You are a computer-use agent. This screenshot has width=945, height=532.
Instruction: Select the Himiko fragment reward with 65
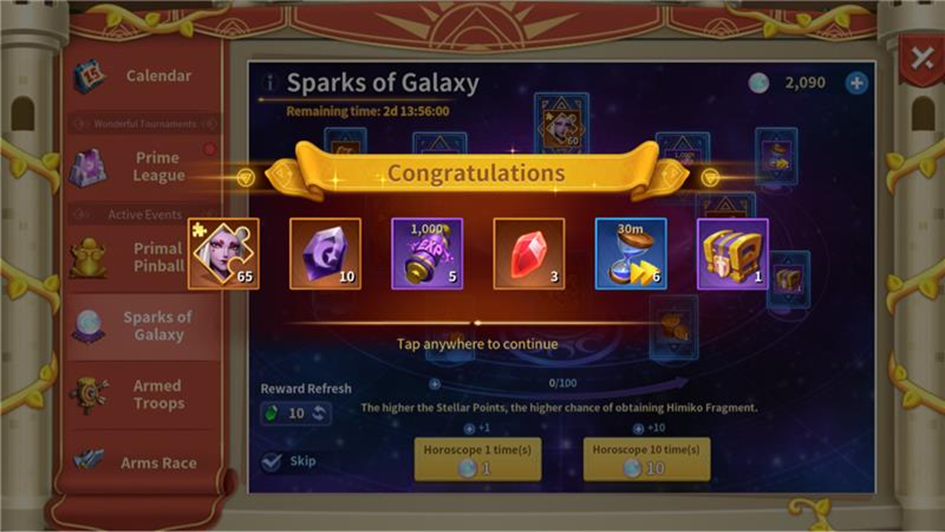(224, 254)
